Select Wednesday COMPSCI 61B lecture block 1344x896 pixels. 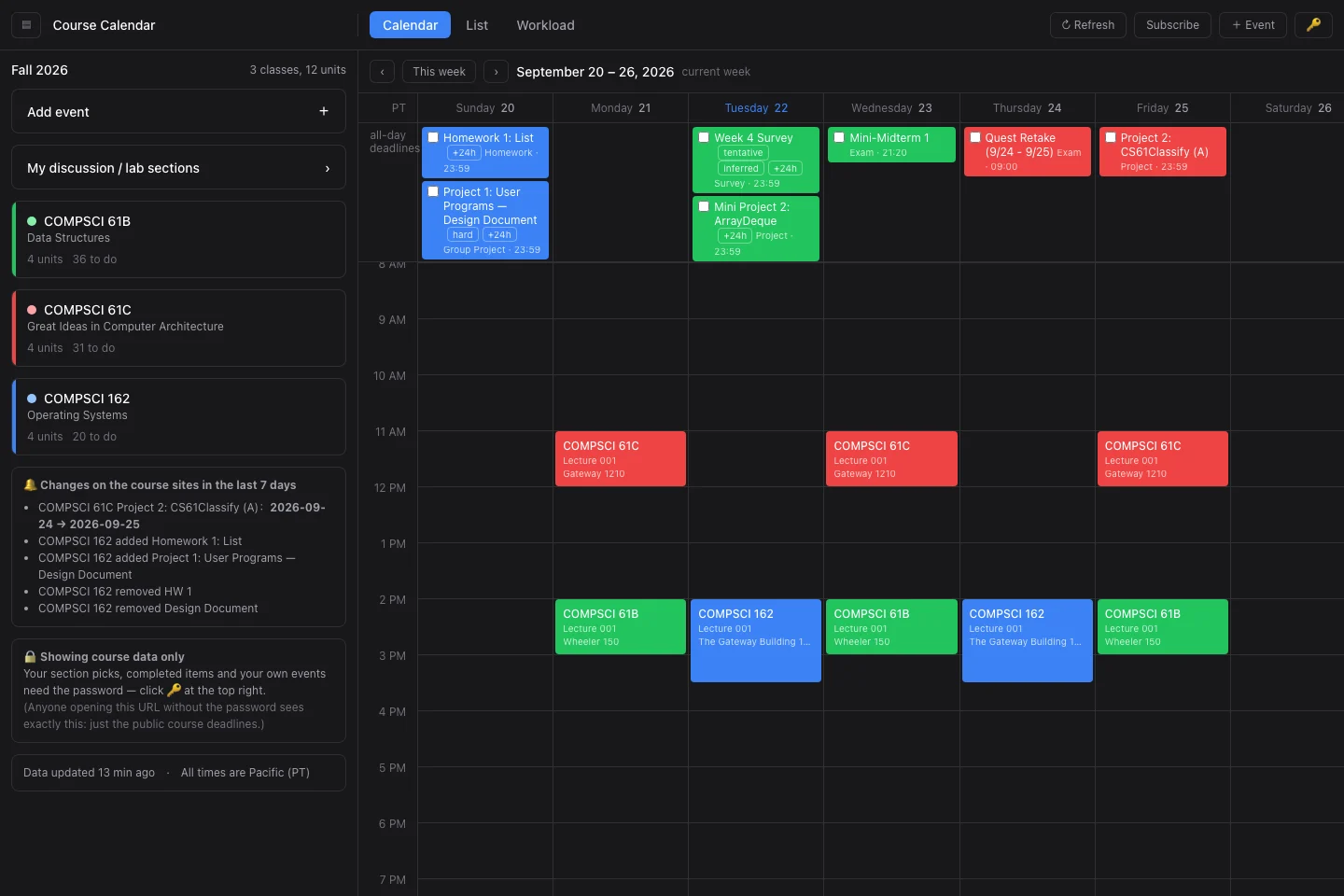click(891, 626)
